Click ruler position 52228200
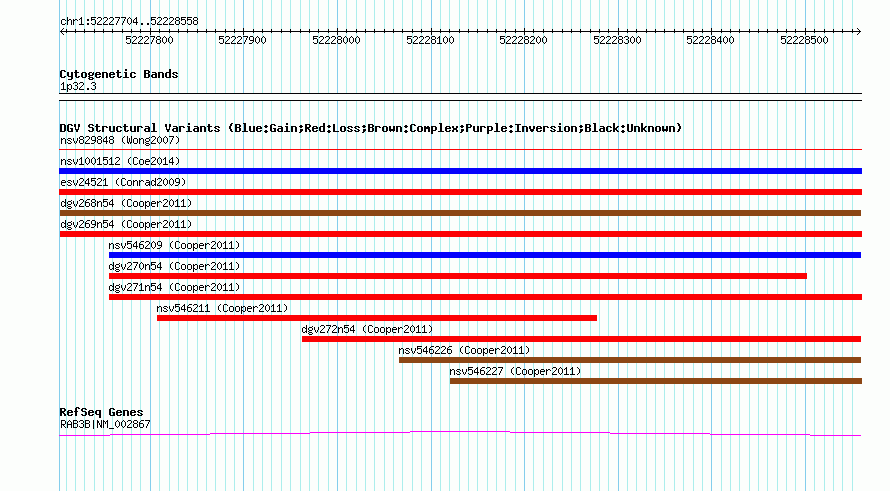 [523, 40]
